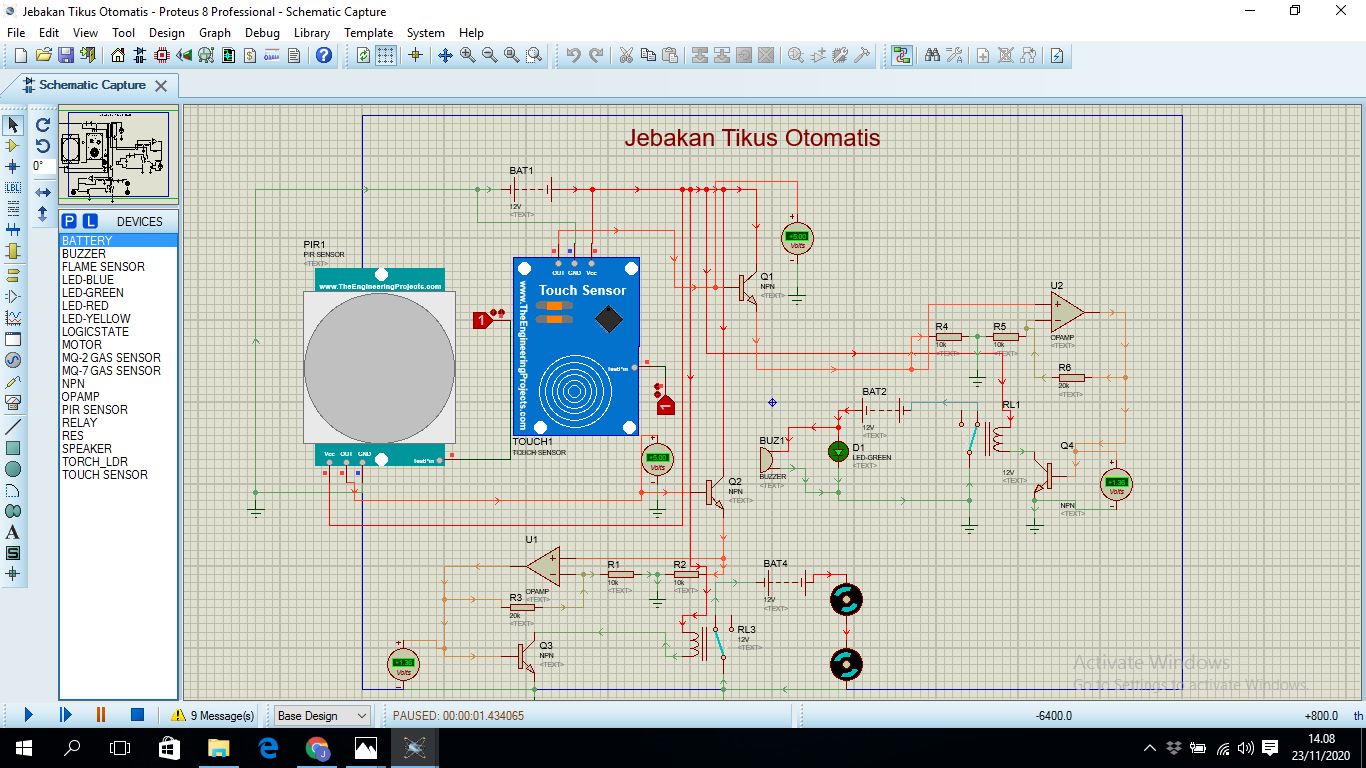Open the PCB Layout chip icon
Screen dimensions: 1366x768
pyautogui.click(x=161, y=55)
